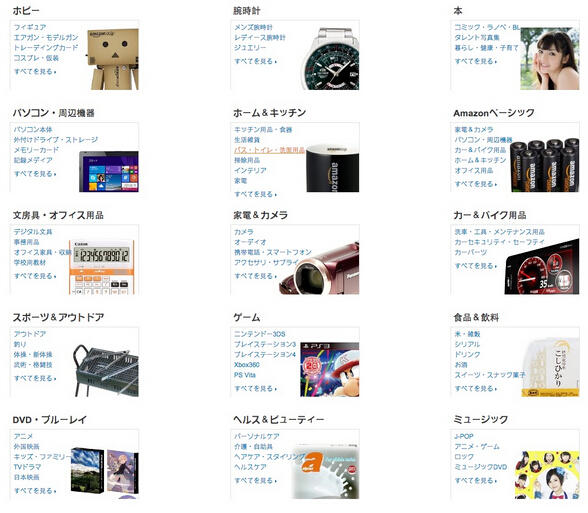Go to レディース腕時計
Viewport: 588px width, 513px height.
pyautogui.click(x=260, y=38)
